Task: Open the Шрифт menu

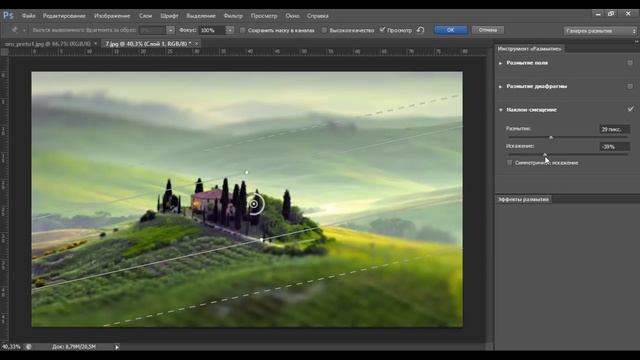Action: [169, 16]
